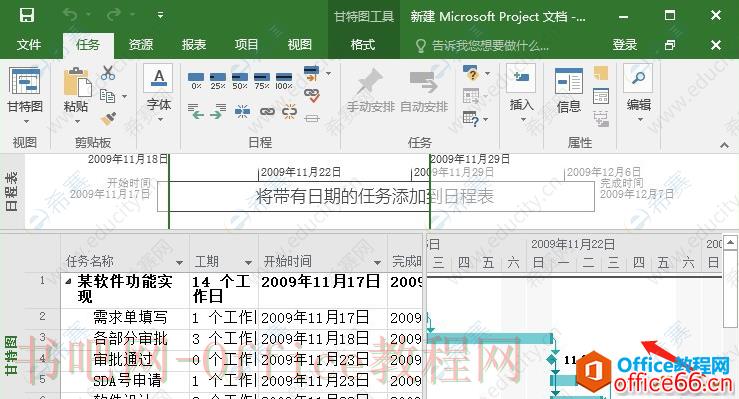Click the 信息 task information button
Screen dimensions: 739x399
coord(569,90)
